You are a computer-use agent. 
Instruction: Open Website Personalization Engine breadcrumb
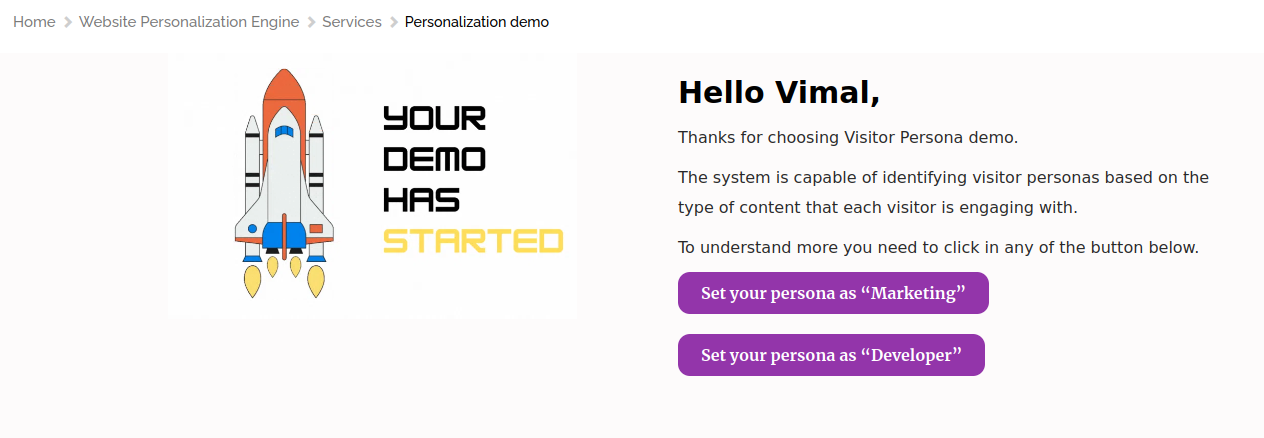tap(189, 22)
